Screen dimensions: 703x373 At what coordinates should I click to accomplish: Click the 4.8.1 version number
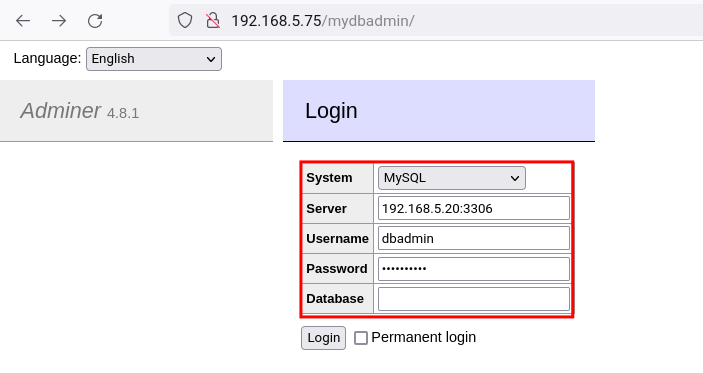[123, 113]
